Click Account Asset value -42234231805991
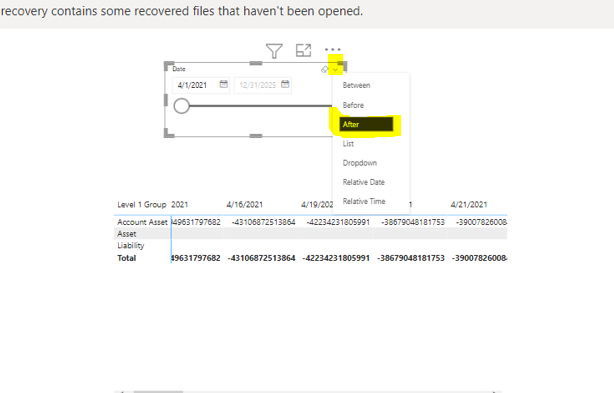614x393 pixels. (338, 222)
